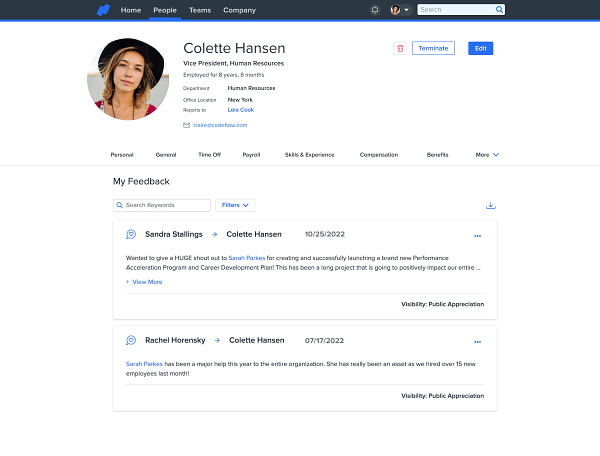Expand the feedback with View More

(x=144, y=282)
